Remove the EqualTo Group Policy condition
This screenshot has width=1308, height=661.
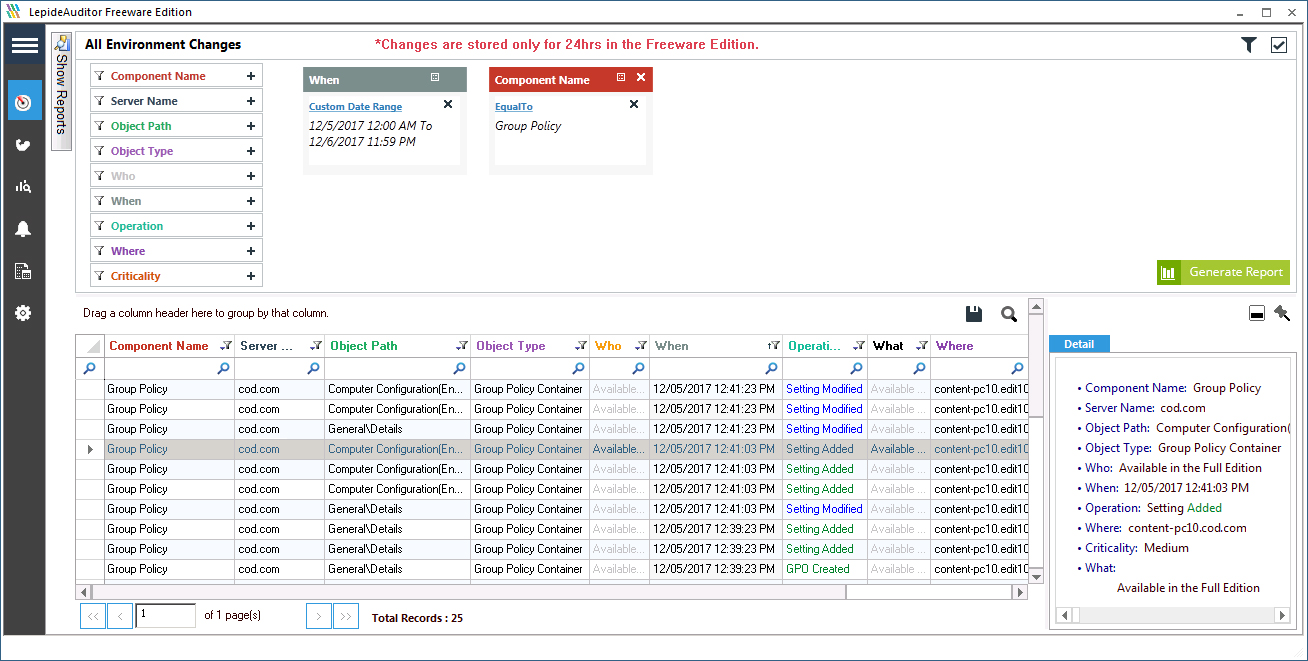pos(634,104)
